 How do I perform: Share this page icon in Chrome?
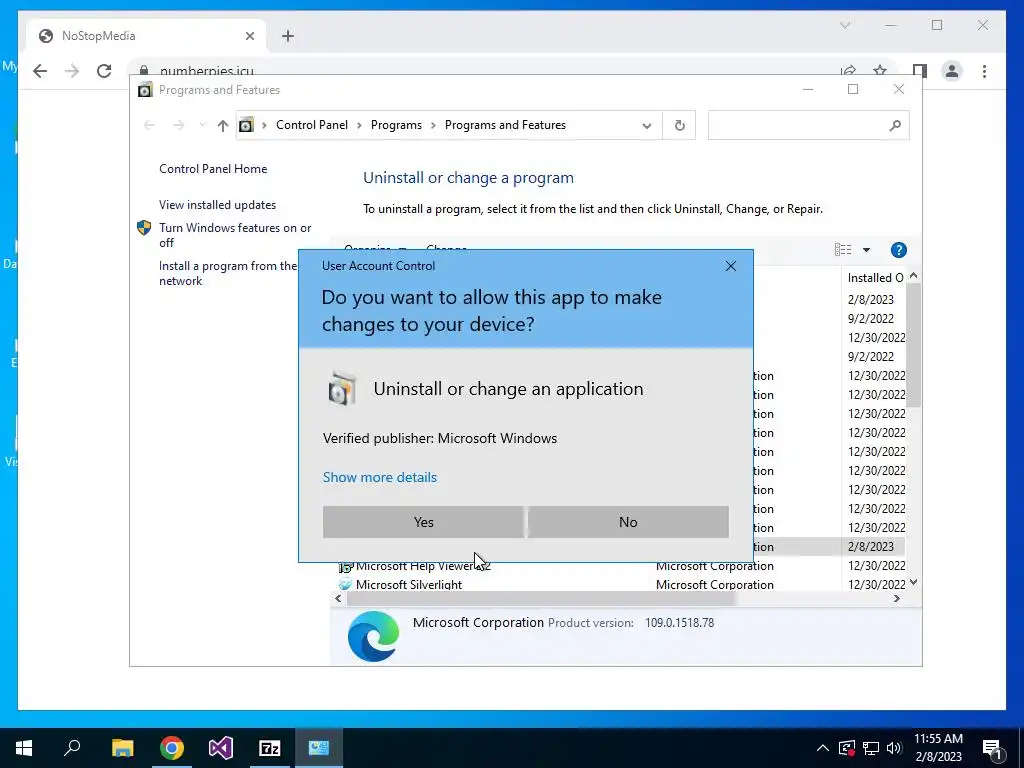(848, 71)
